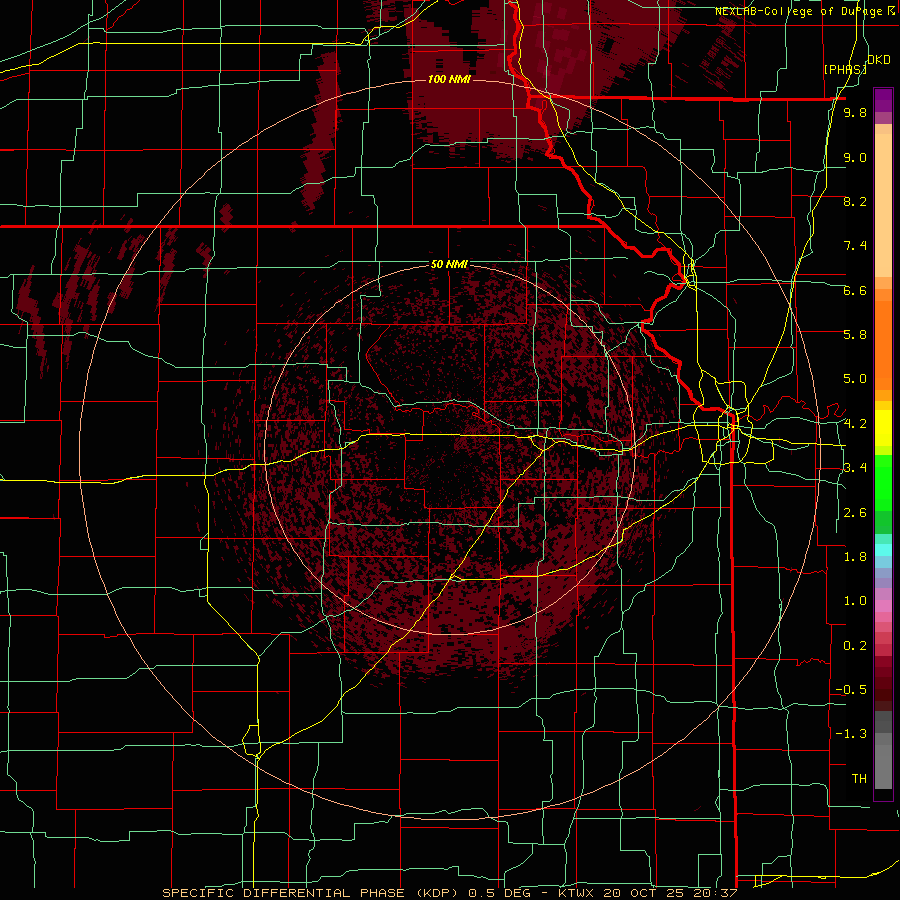Pick the purple segment atop the color bar

pos(883,100)
